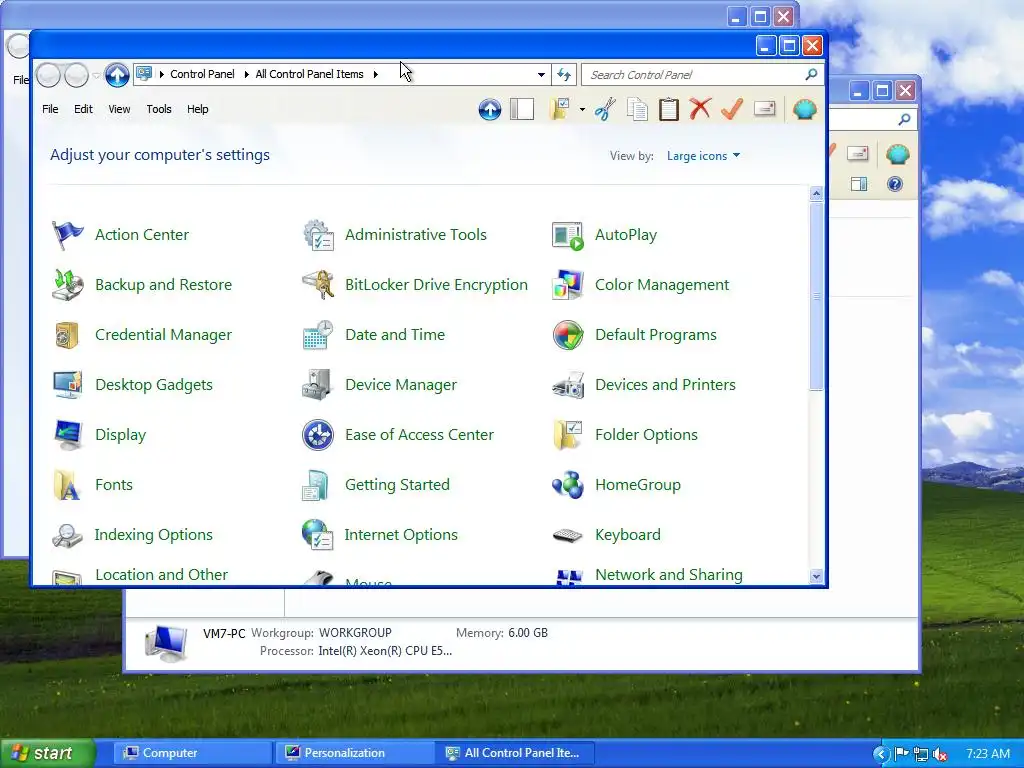The width and height of the screenshot is (1024, 768).
Task: Open Fonts folder icon
Action: click(x=67, y=485)
